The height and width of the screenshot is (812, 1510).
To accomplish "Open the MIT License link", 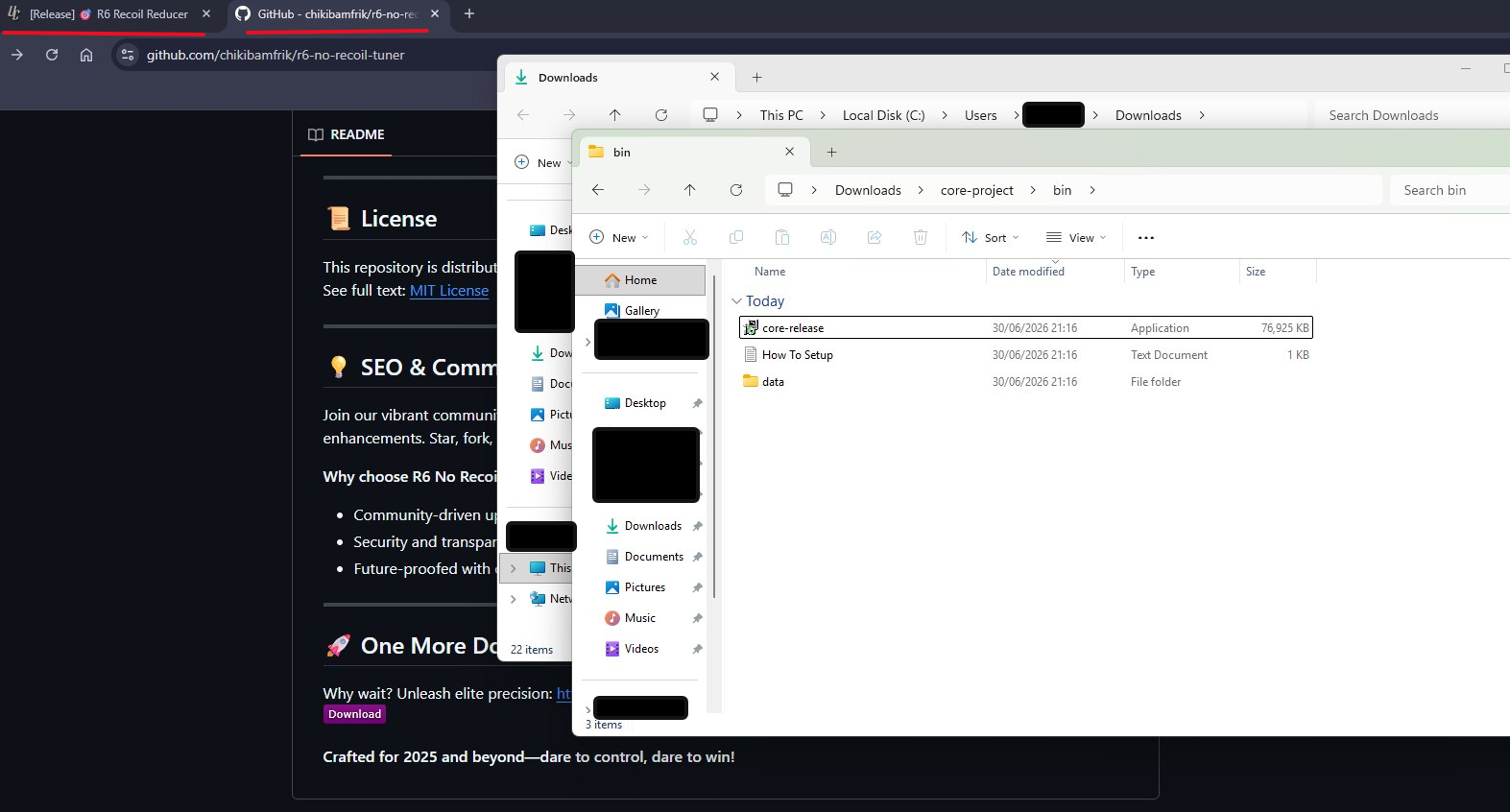I will [449, 291].
